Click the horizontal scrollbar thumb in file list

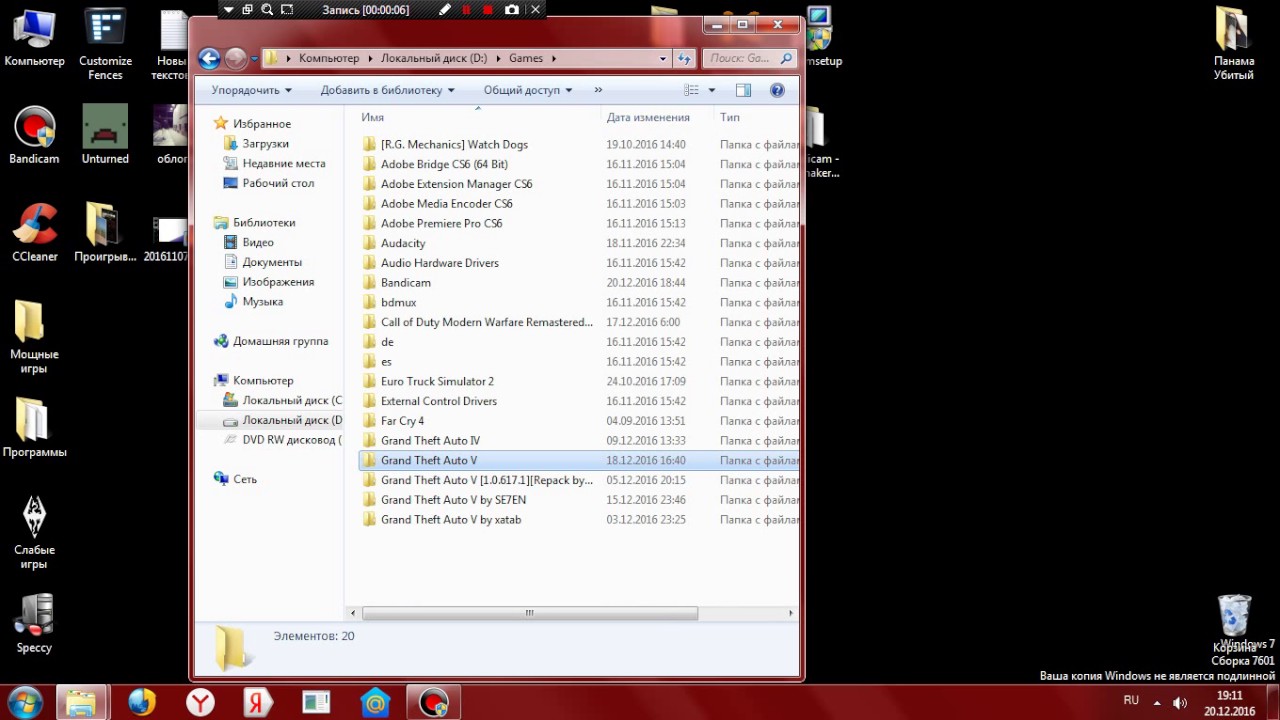[x=529, y=613]
